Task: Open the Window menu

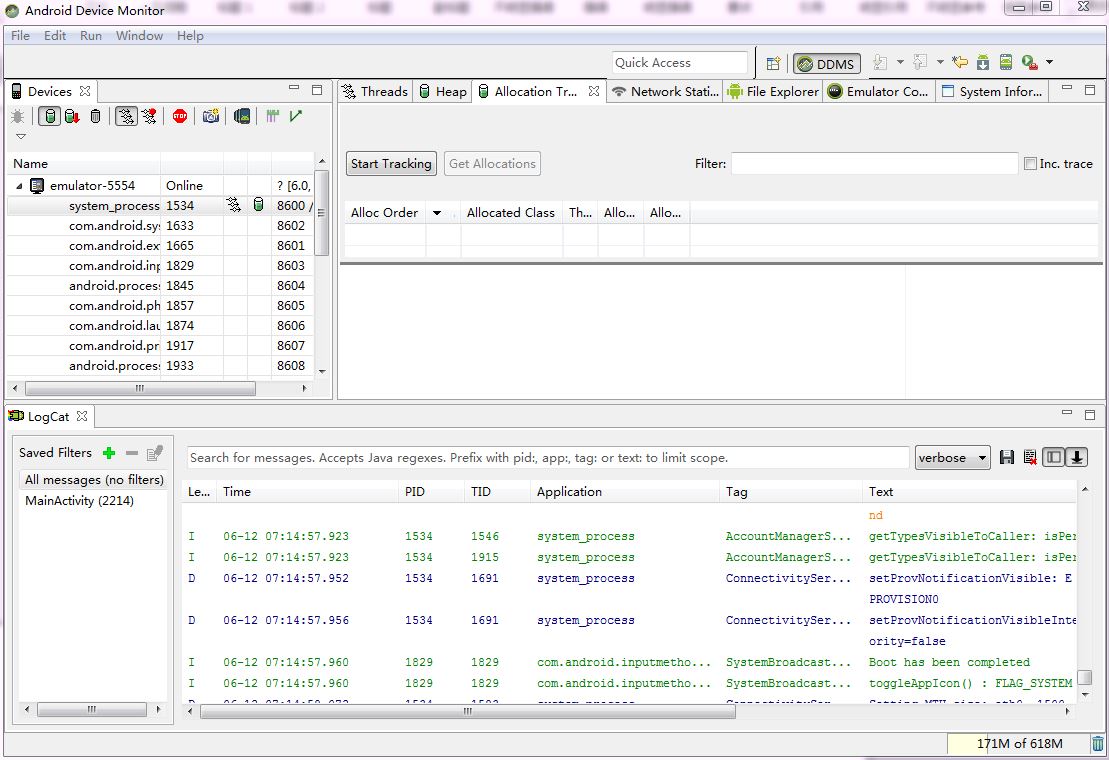Action: click(139, 35)
